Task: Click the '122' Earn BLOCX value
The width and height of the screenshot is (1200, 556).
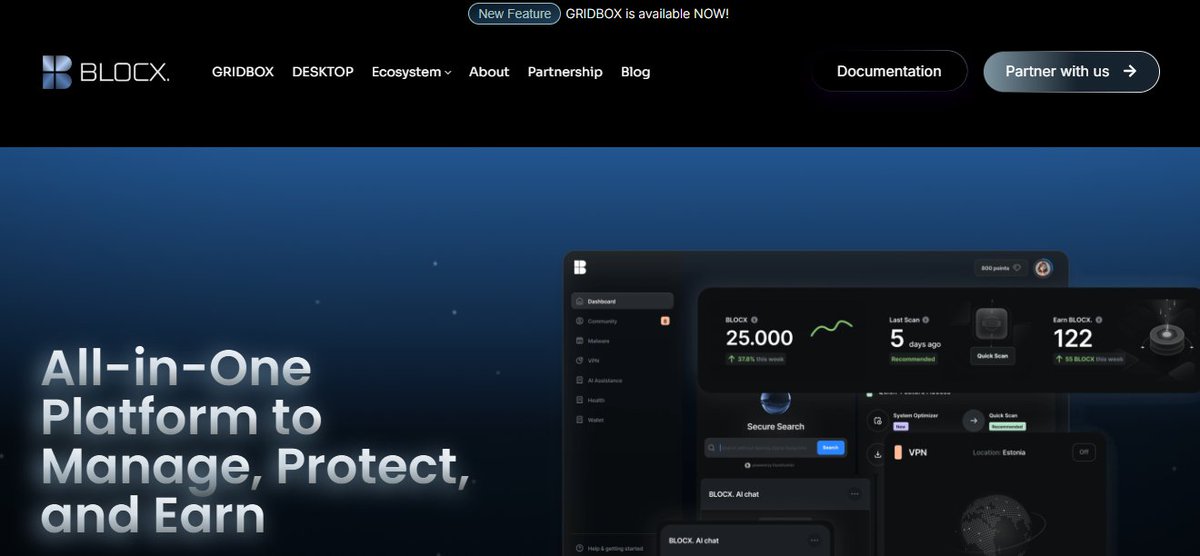Action: 1073,338
